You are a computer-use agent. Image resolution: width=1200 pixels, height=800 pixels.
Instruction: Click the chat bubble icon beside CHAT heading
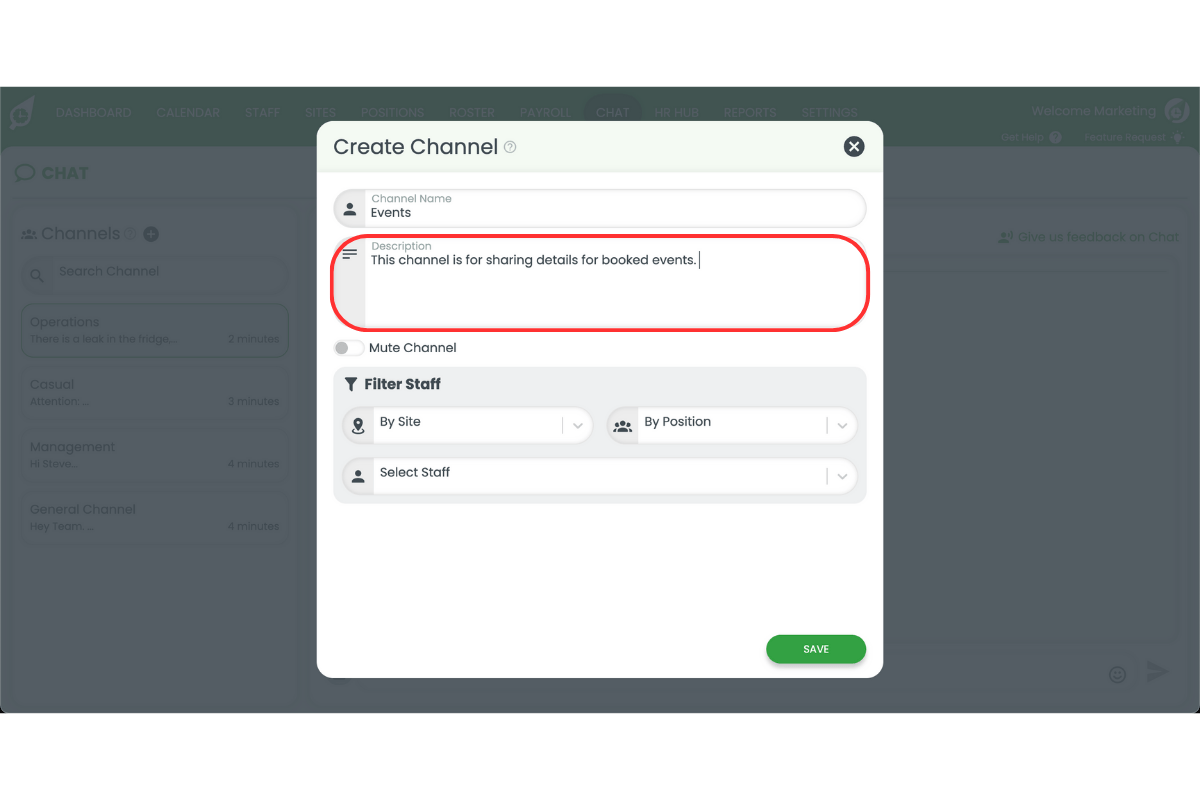click(x=25, y=172)
